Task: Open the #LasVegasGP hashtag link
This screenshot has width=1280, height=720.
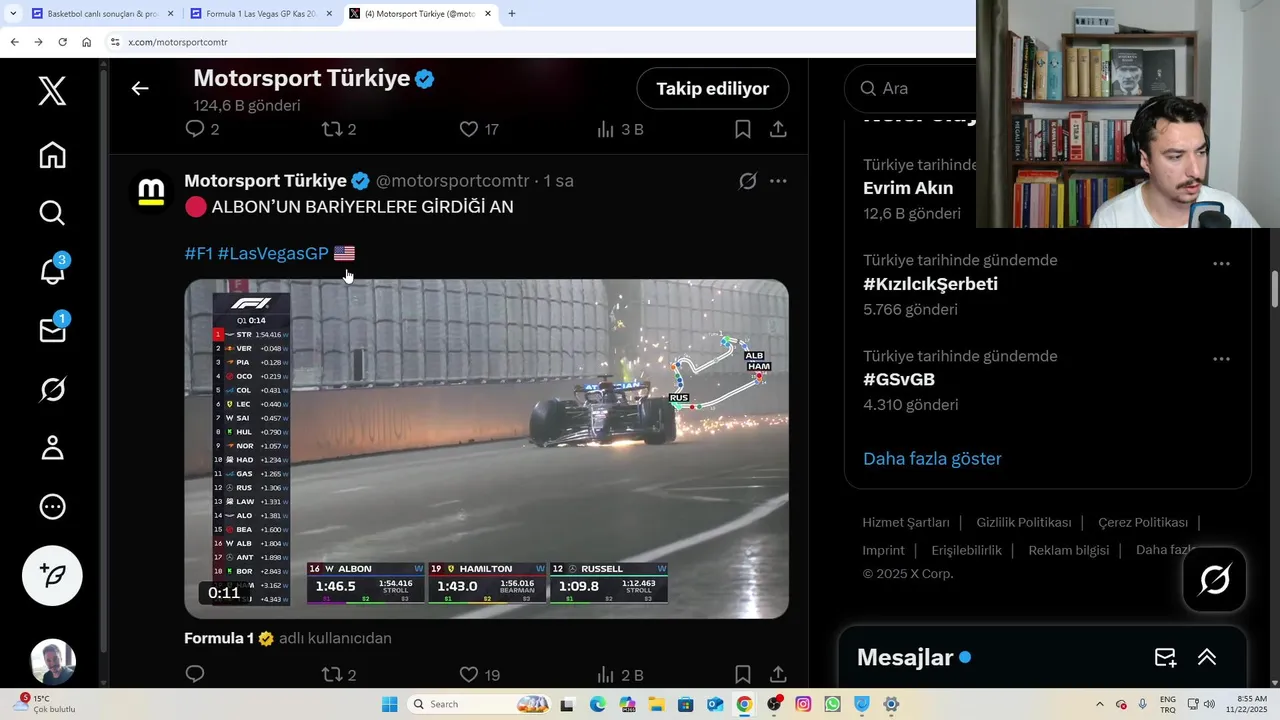Action: [x=273, y=253]
